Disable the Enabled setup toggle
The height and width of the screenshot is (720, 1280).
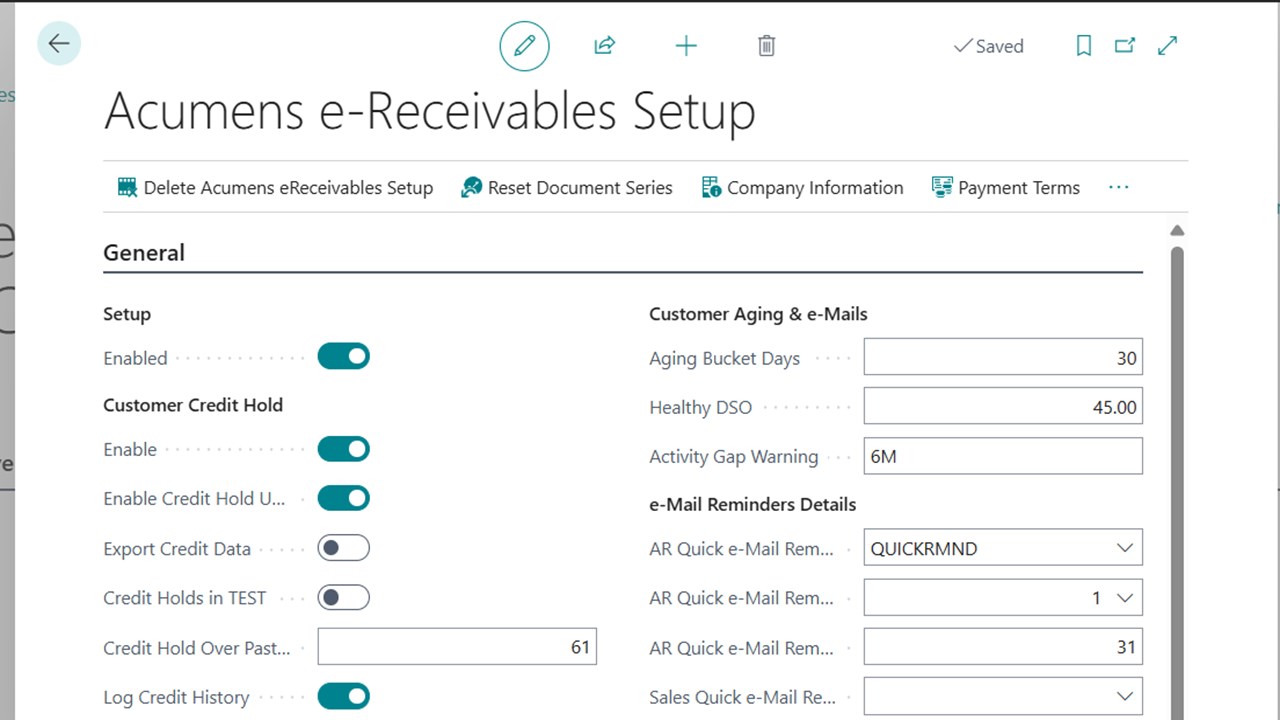coord(343,356)
